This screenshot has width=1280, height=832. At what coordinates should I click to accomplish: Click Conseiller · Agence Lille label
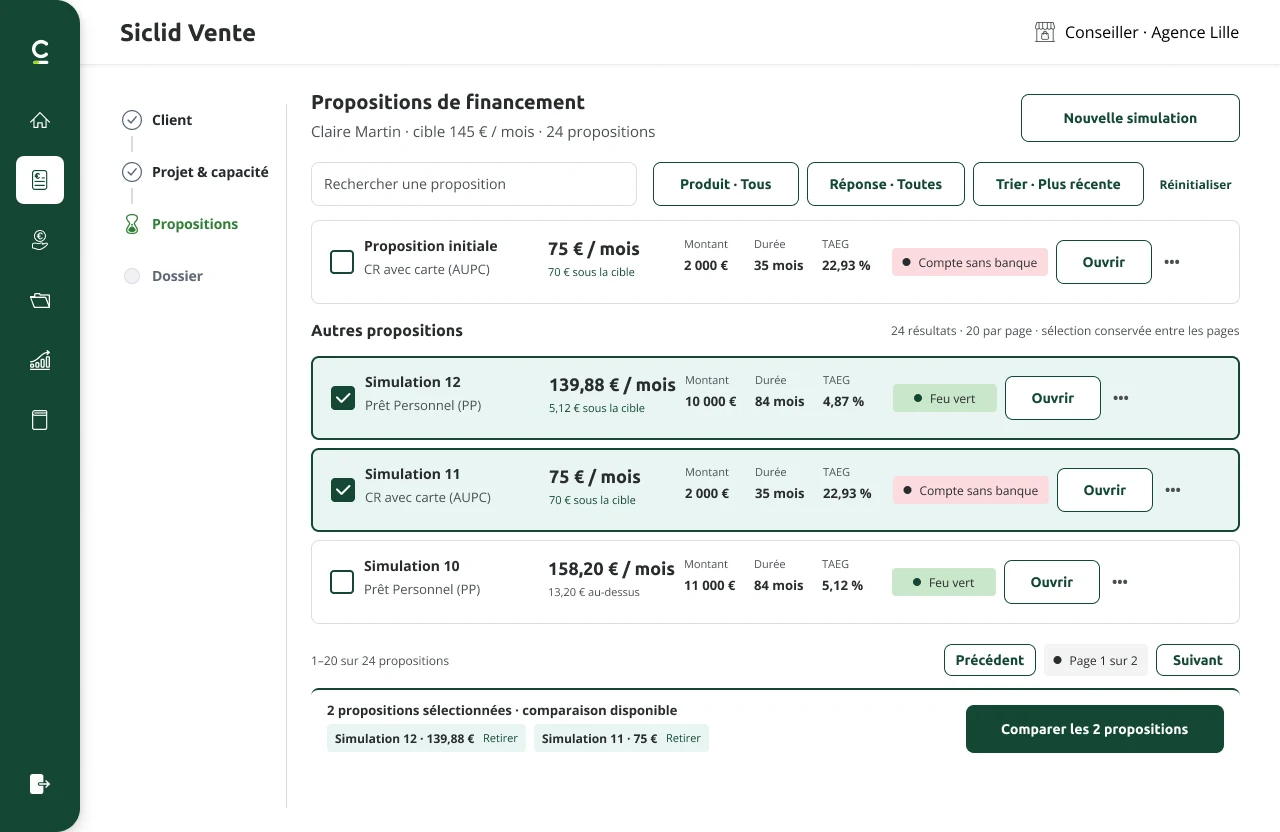tap(1152, 32)
